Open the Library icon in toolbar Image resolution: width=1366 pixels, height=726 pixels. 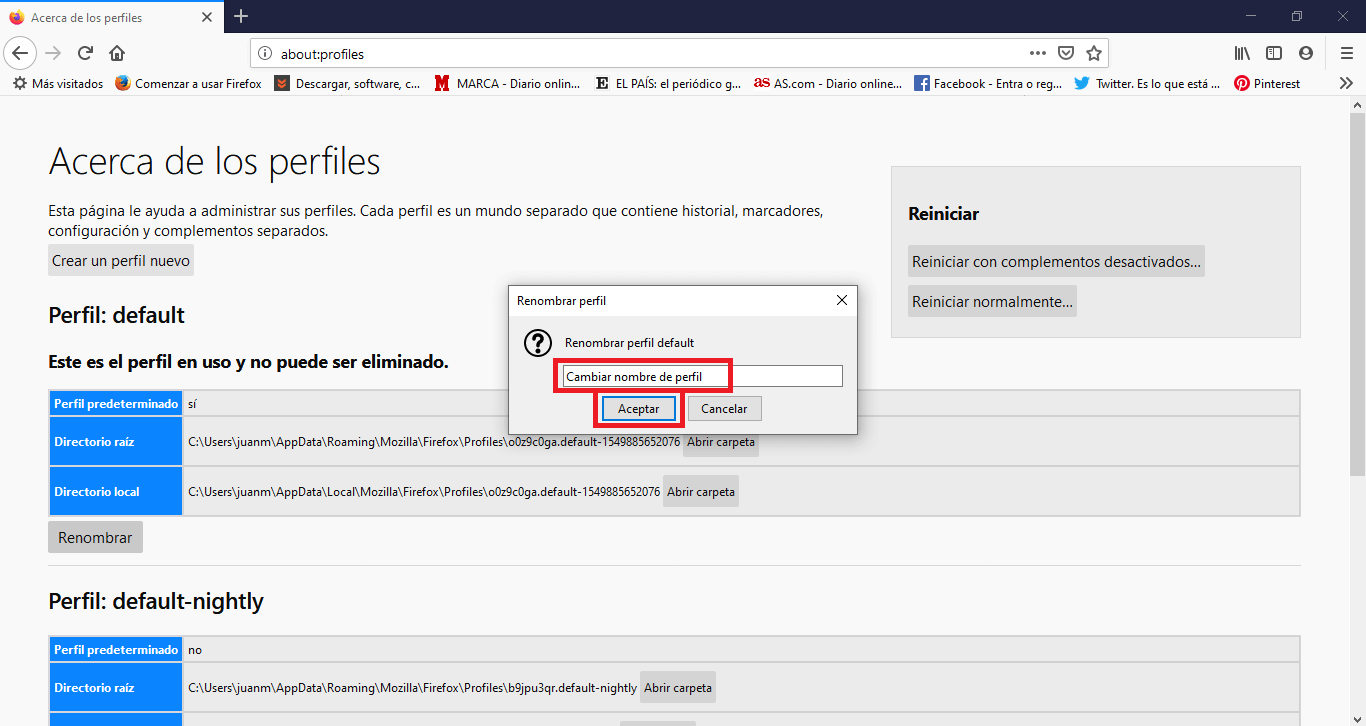1242,53
